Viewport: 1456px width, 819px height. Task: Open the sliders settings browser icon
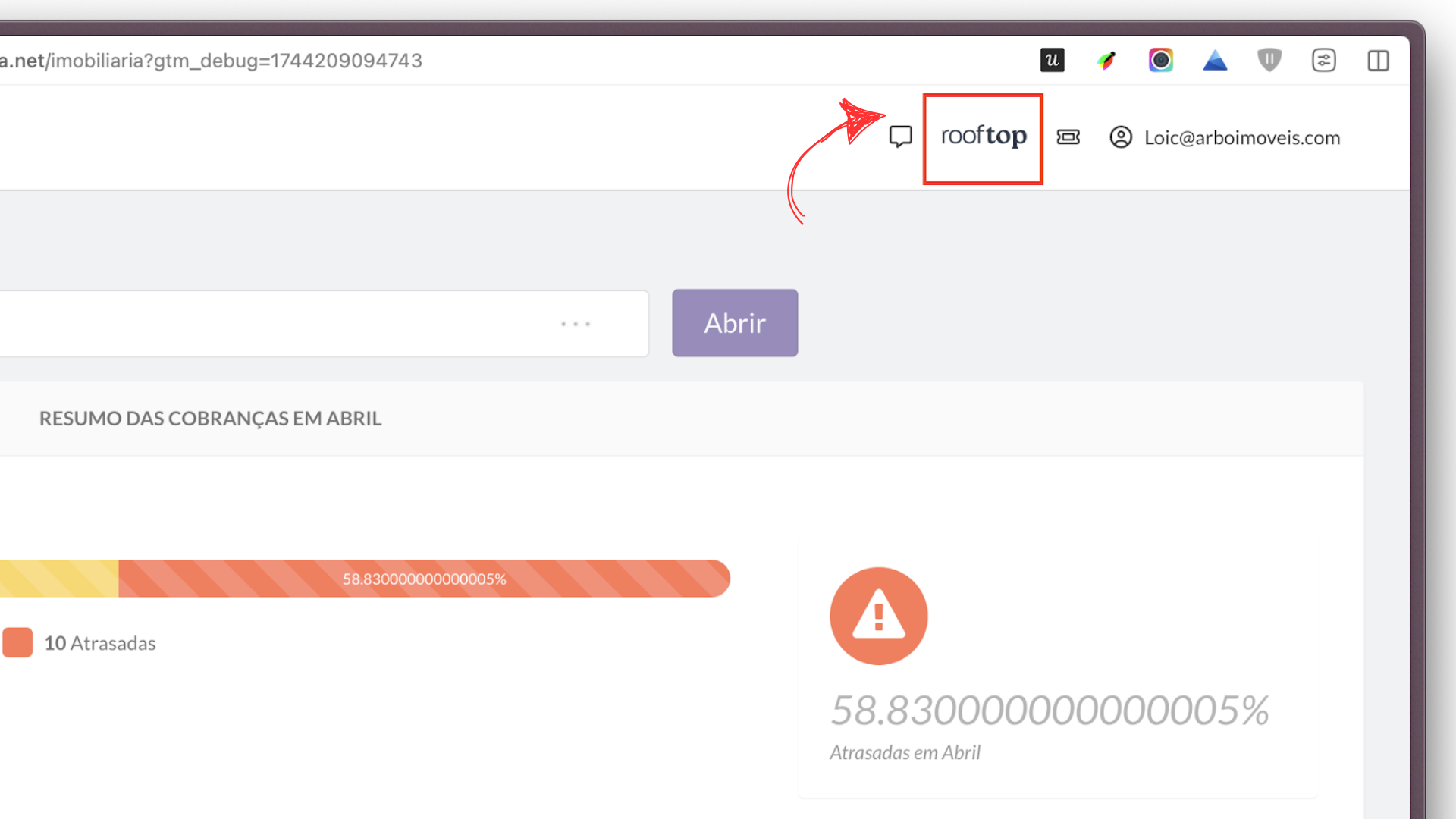pyautogui.click(x=1324, y=60)
